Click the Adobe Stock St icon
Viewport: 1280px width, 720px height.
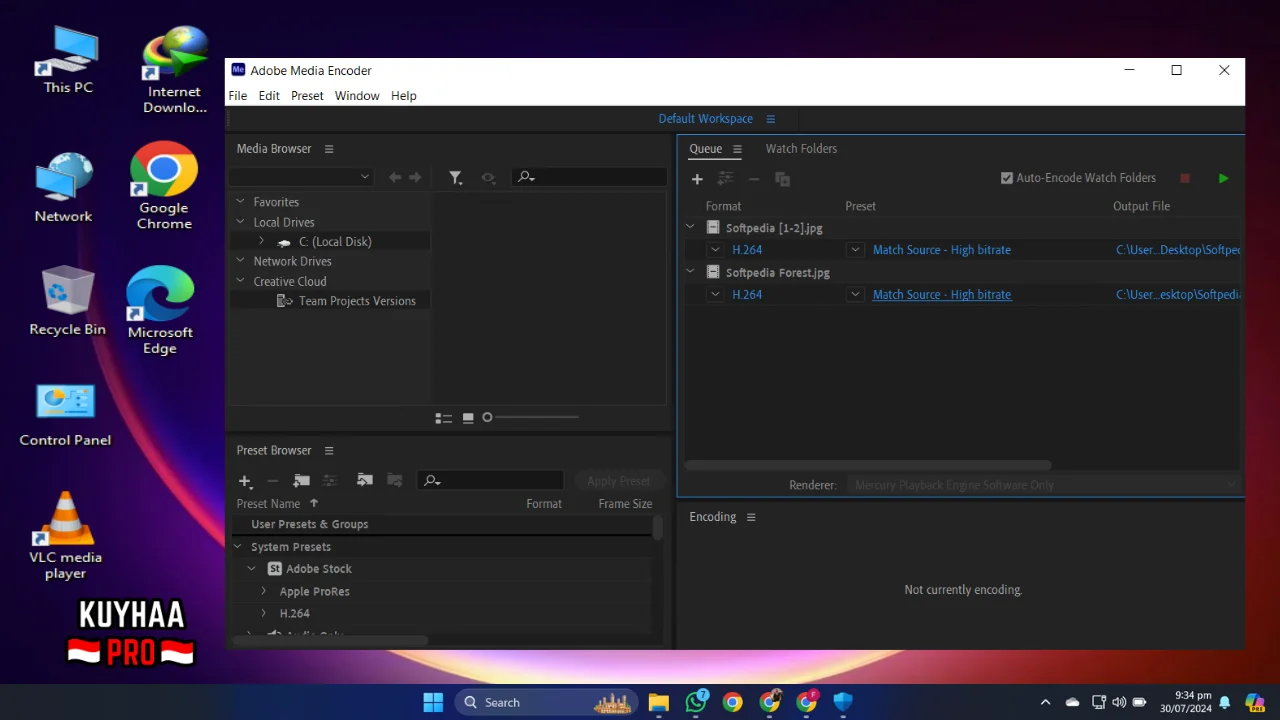(275, 569)
